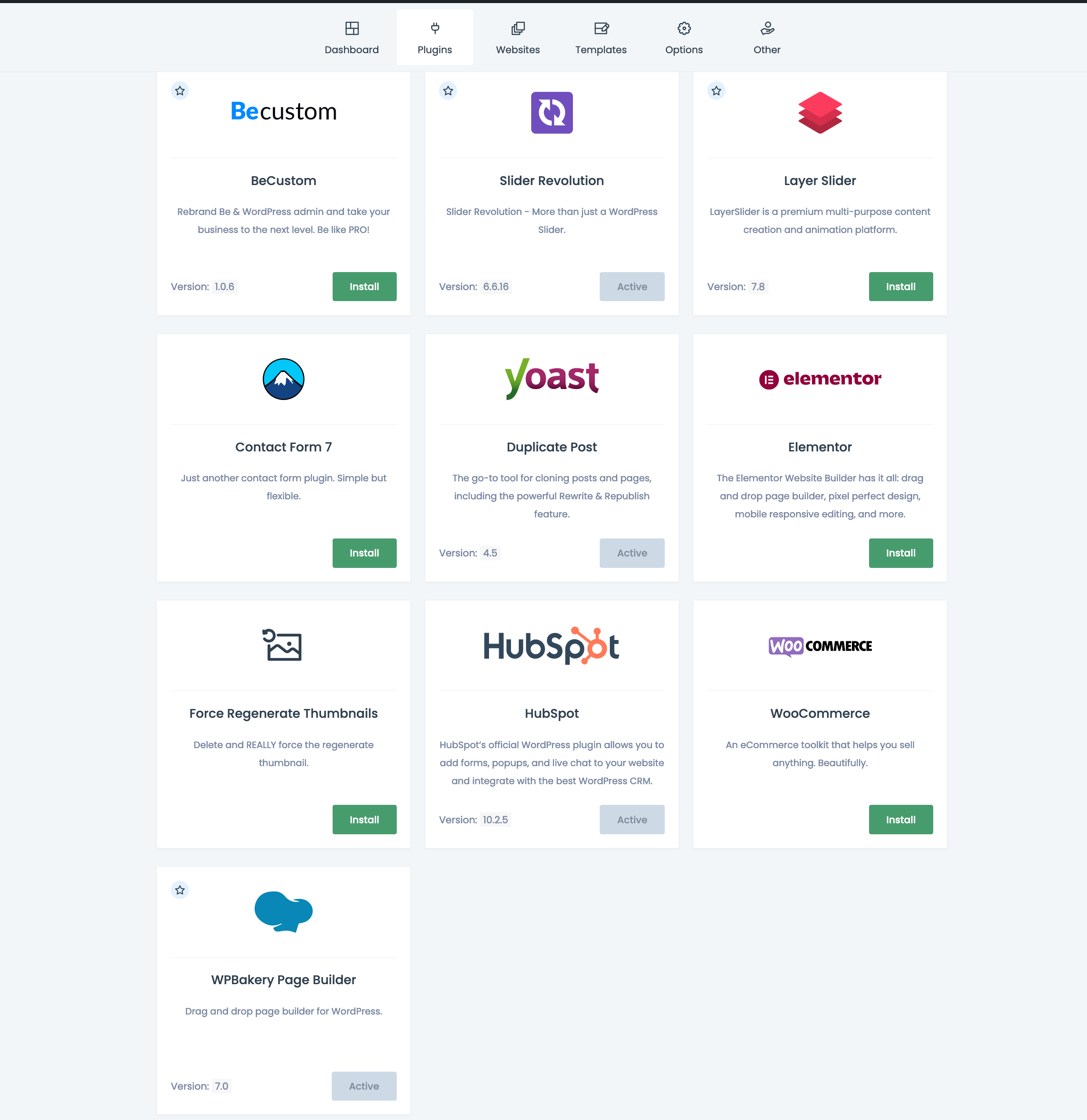Click the Dashboard tab
Viewport: 1087px width, 1120px height.
pyautogui.click(x=351, y=36)
